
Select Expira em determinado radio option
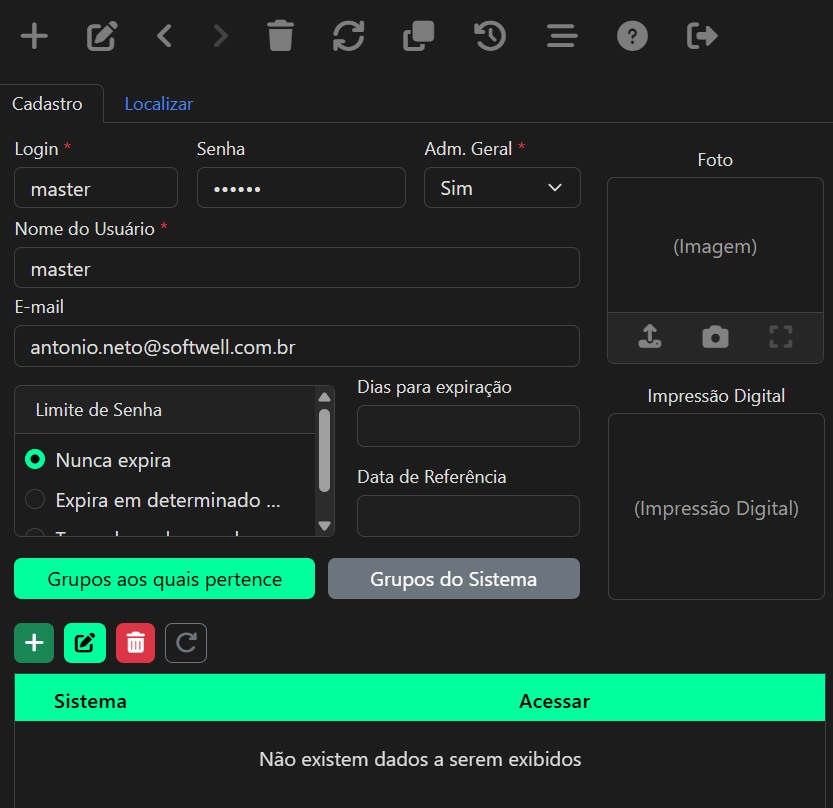35,499
